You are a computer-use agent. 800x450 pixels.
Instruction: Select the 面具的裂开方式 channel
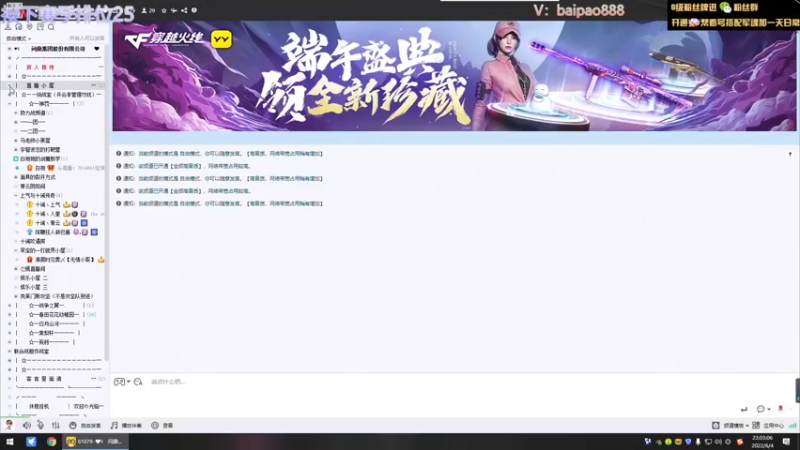pos(38,177)
